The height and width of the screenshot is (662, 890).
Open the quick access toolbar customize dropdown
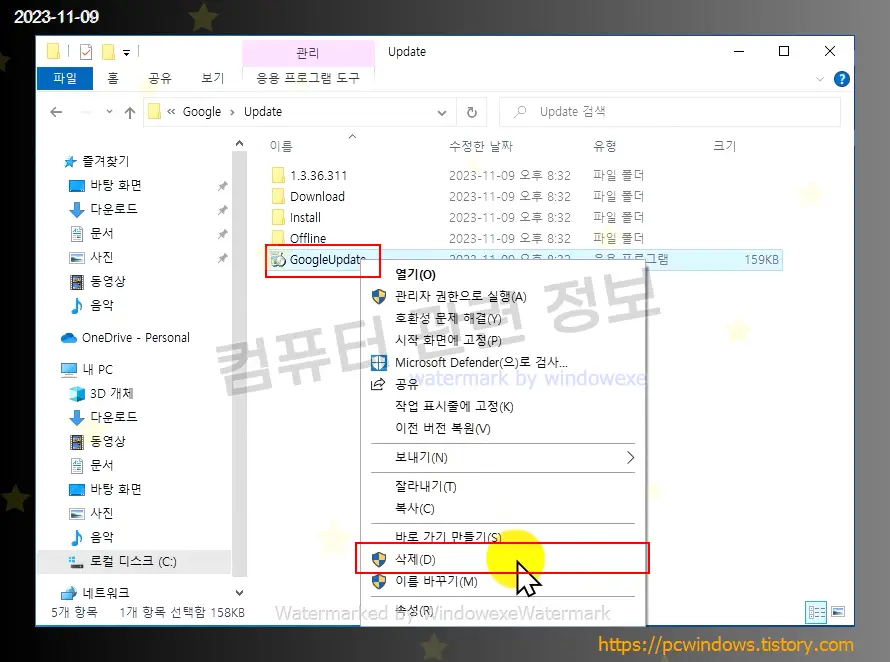tap(127, 53)
